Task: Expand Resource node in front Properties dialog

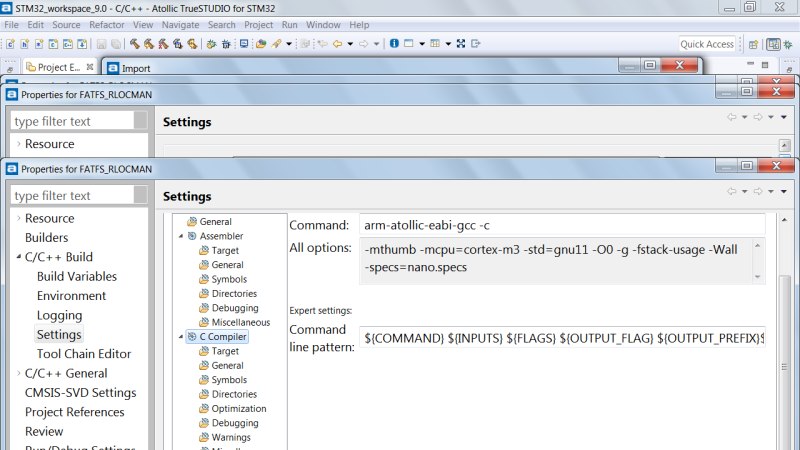Action: tap(18, 218)
